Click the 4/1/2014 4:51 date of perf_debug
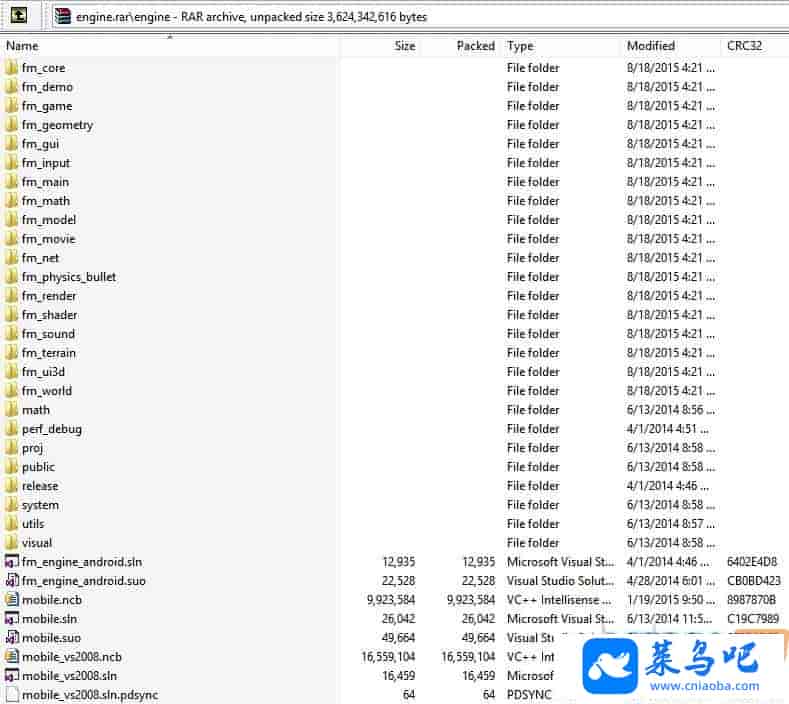Screen dimensions: 789x704 [x=668, y=429]
